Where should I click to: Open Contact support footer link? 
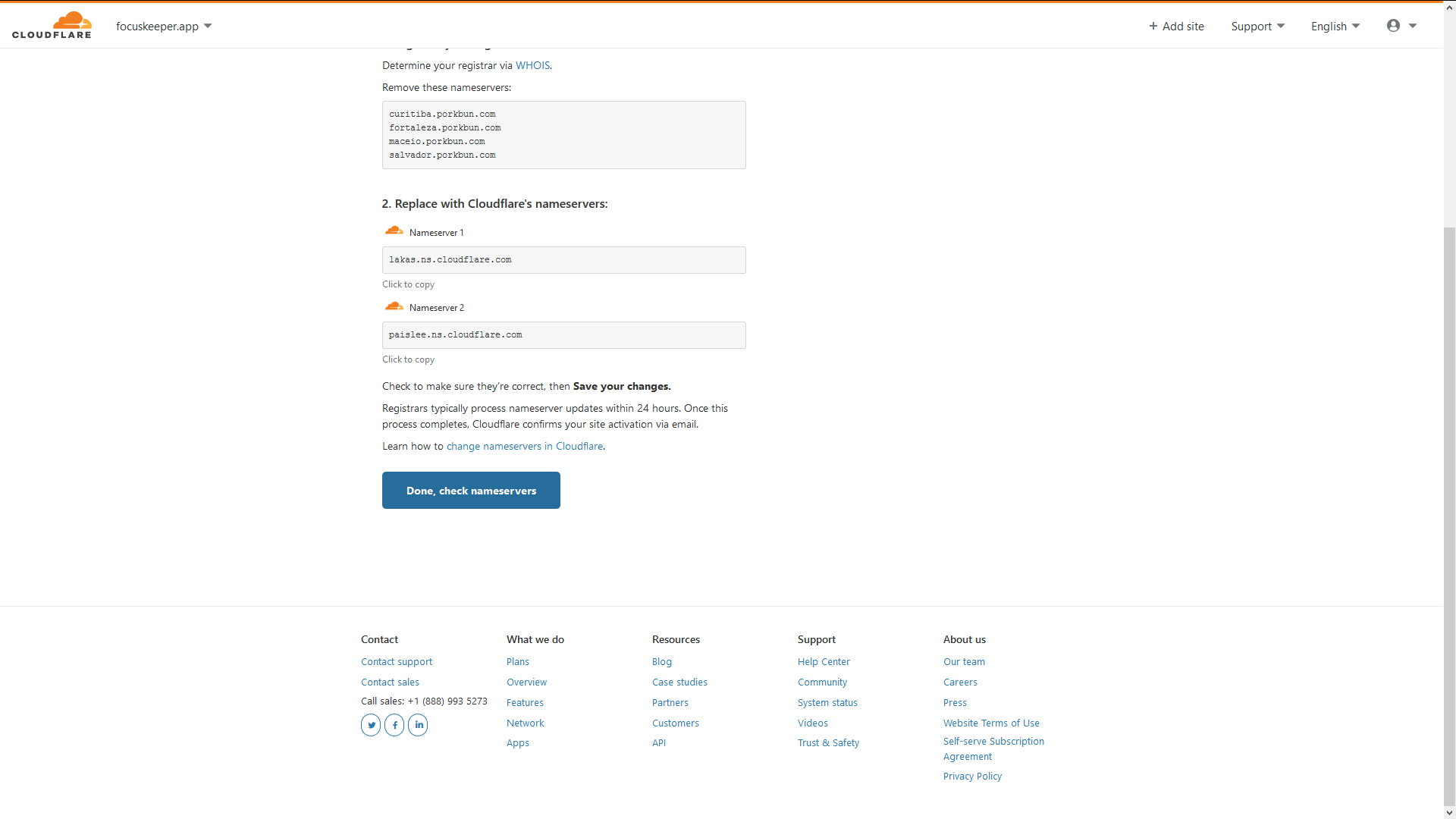397,662
